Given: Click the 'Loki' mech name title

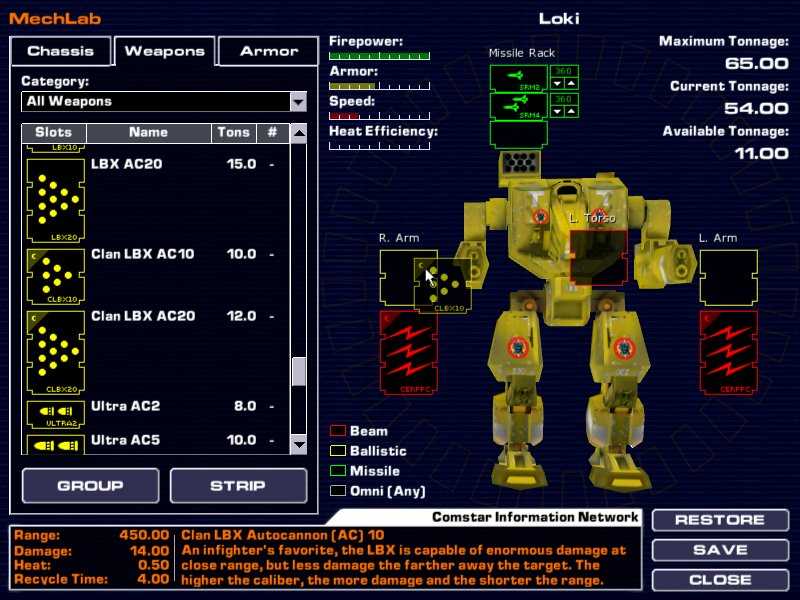Looking at the screenshot, I should coord(559,19).
